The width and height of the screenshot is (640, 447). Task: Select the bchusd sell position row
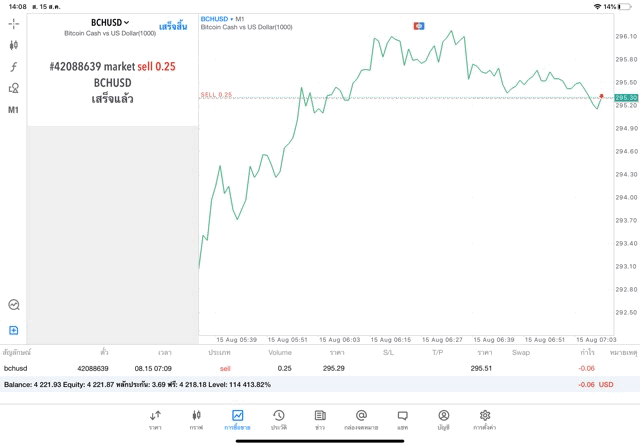pyautogui.click(x=300, y=368)
